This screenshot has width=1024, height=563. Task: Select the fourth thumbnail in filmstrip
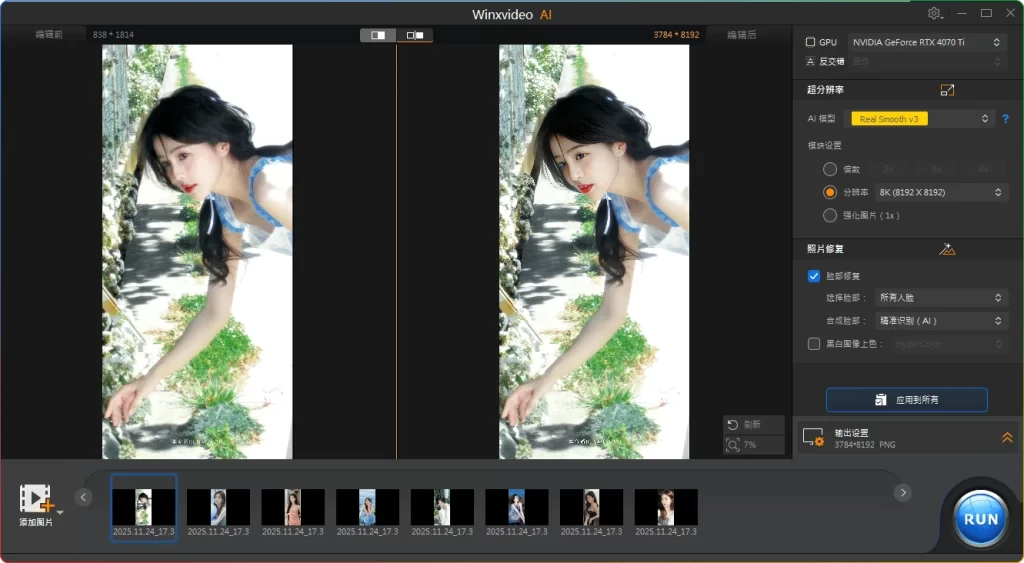point(367,507)
